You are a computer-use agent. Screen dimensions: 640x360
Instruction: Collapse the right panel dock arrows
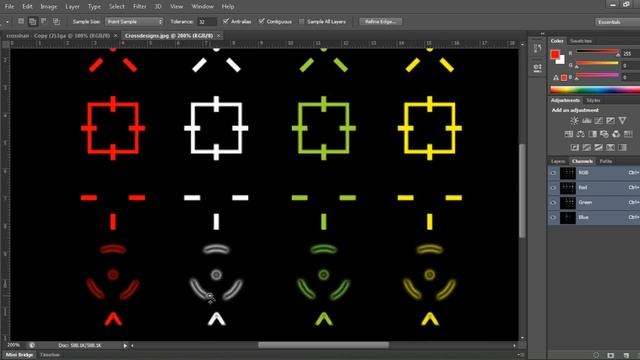click(x=542, y=33)
